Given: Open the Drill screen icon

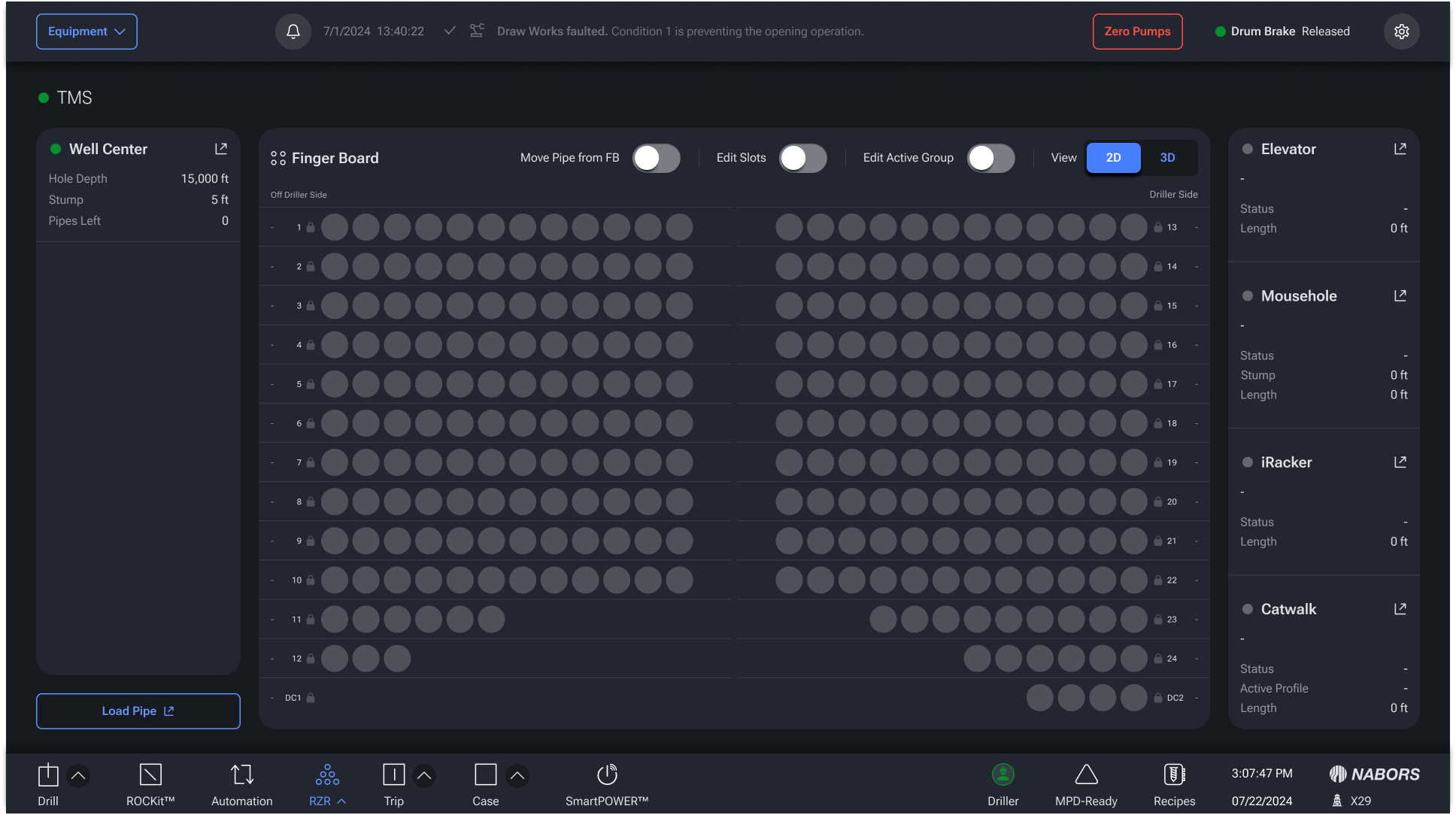Looking at the screenshot, I should [48, 774].
